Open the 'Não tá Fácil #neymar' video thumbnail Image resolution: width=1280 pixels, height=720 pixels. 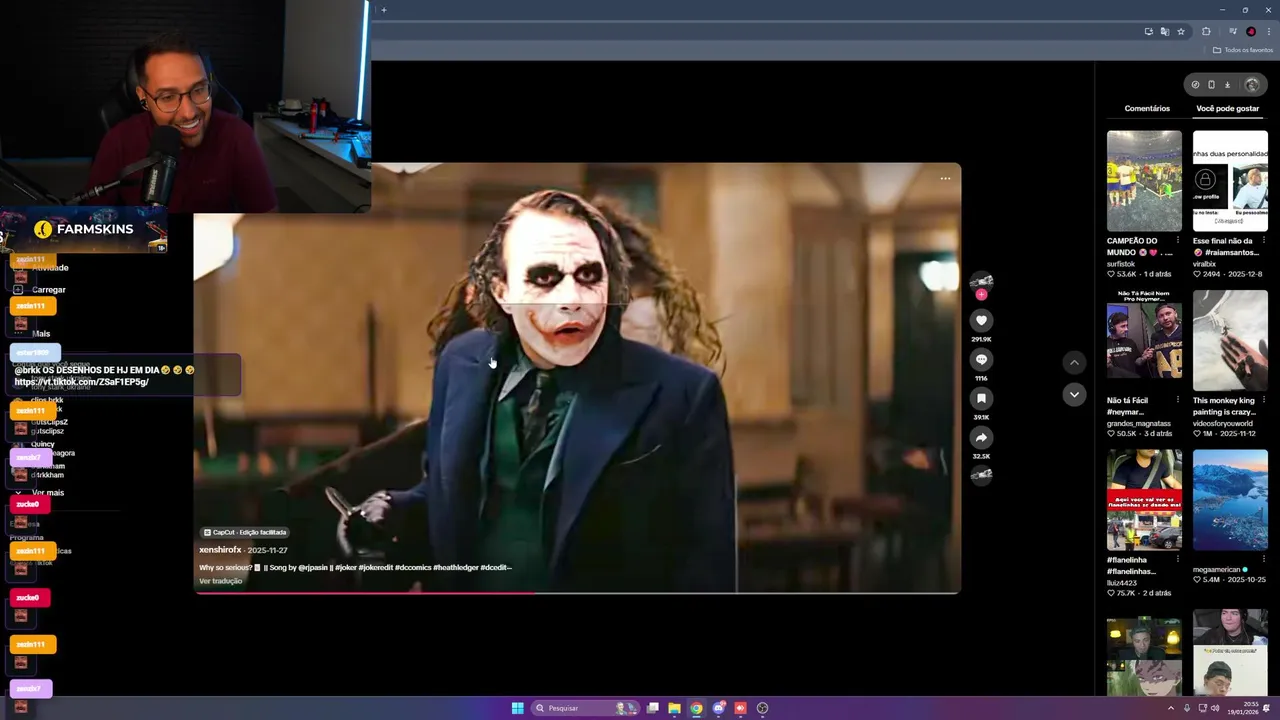tap(1144, 341)
